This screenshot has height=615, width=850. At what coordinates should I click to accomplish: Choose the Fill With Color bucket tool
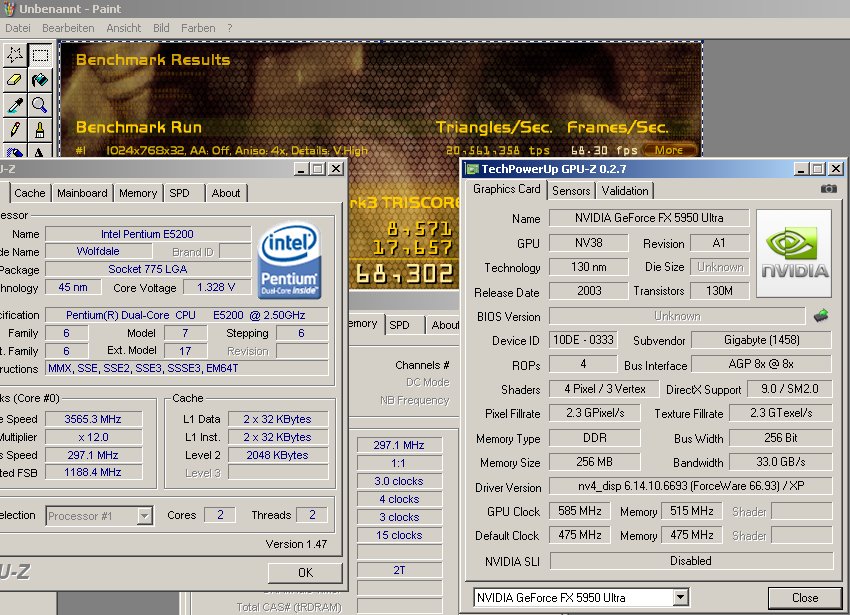tap(40, 80)
